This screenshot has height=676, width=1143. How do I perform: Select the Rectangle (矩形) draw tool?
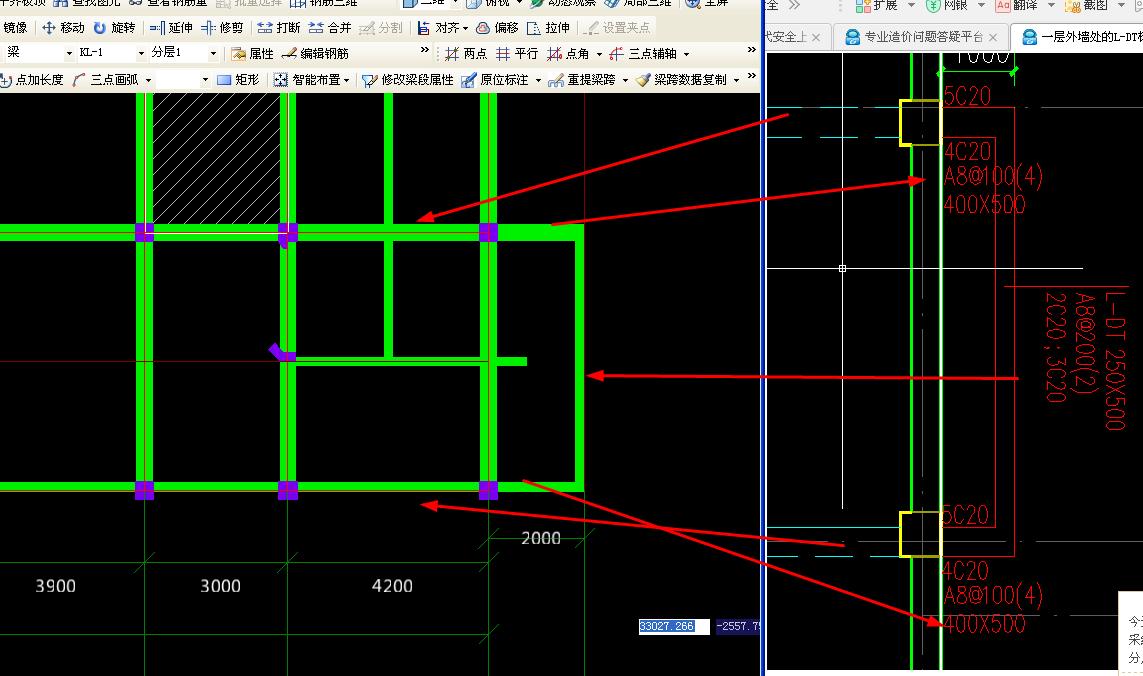pos(238,79)
